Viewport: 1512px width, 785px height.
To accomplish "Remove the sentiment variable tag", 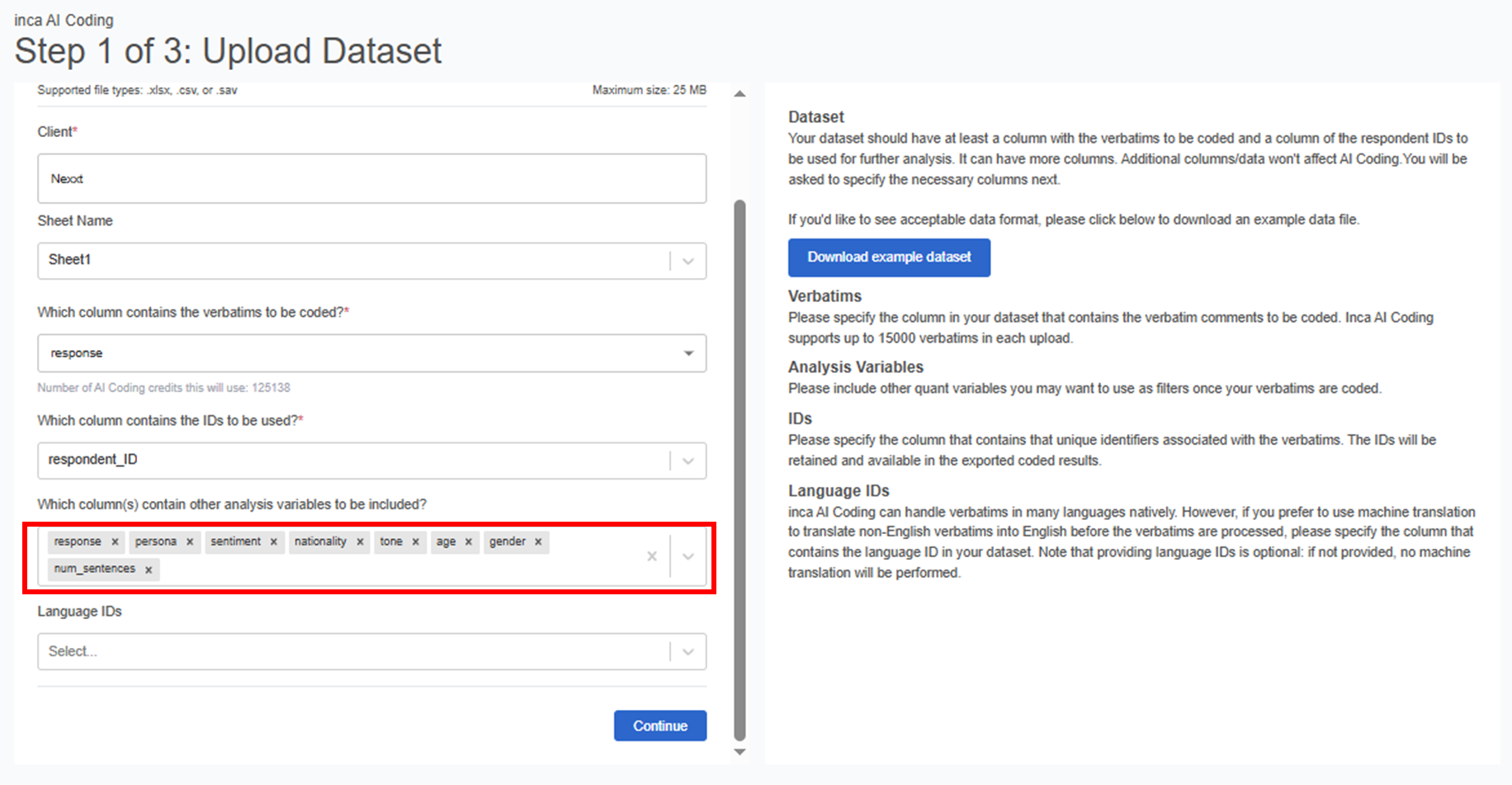I will point(274,542).
